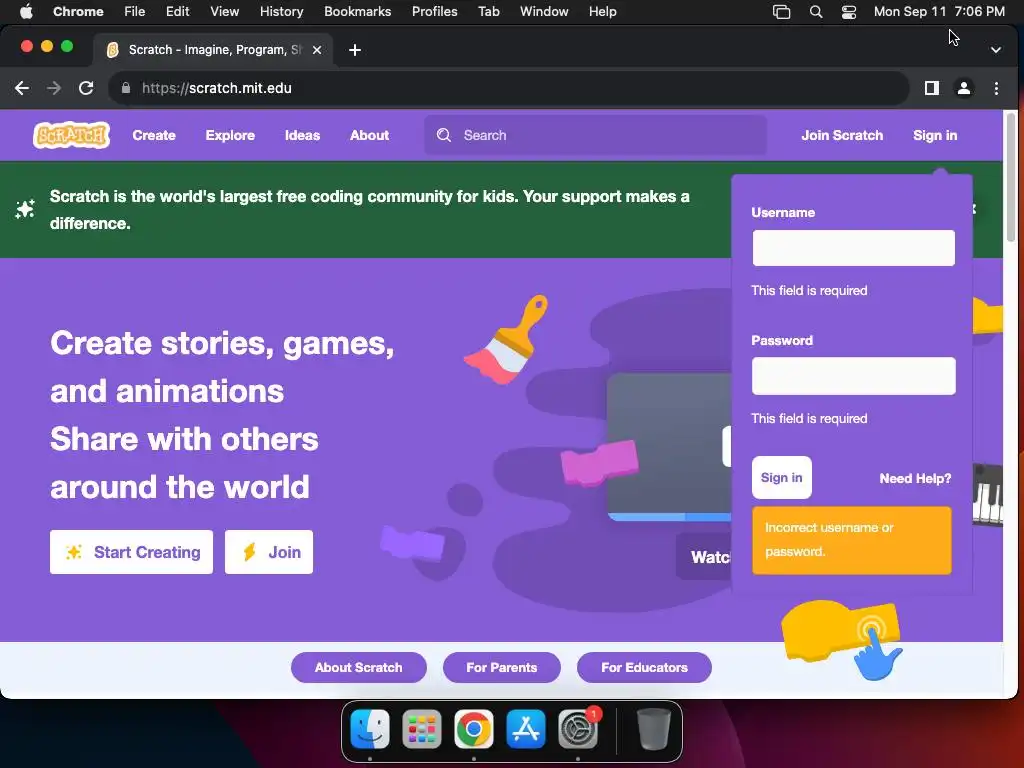
Task: Click the Join button with lightning bolt
Action: pos(269,552)
